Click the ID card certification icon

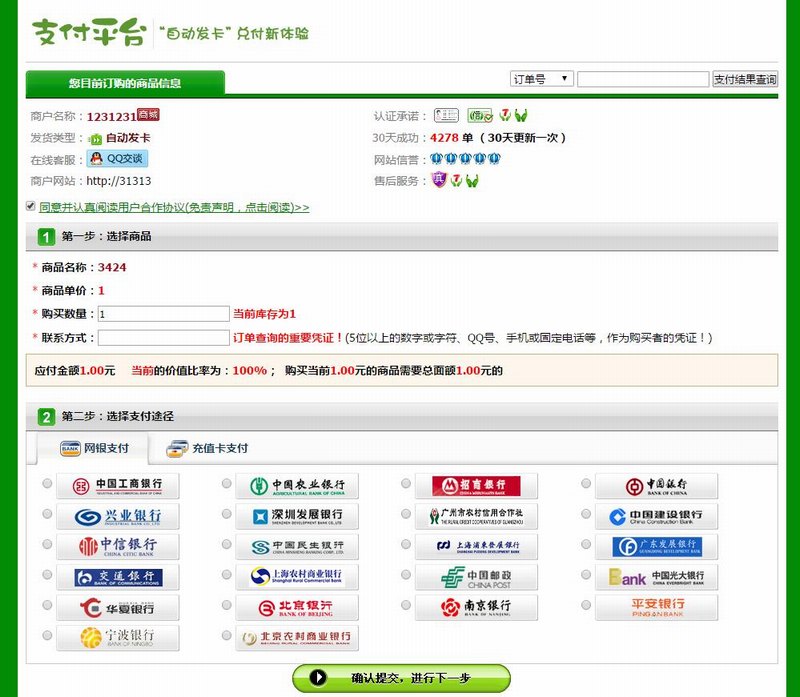coord(446,115)
